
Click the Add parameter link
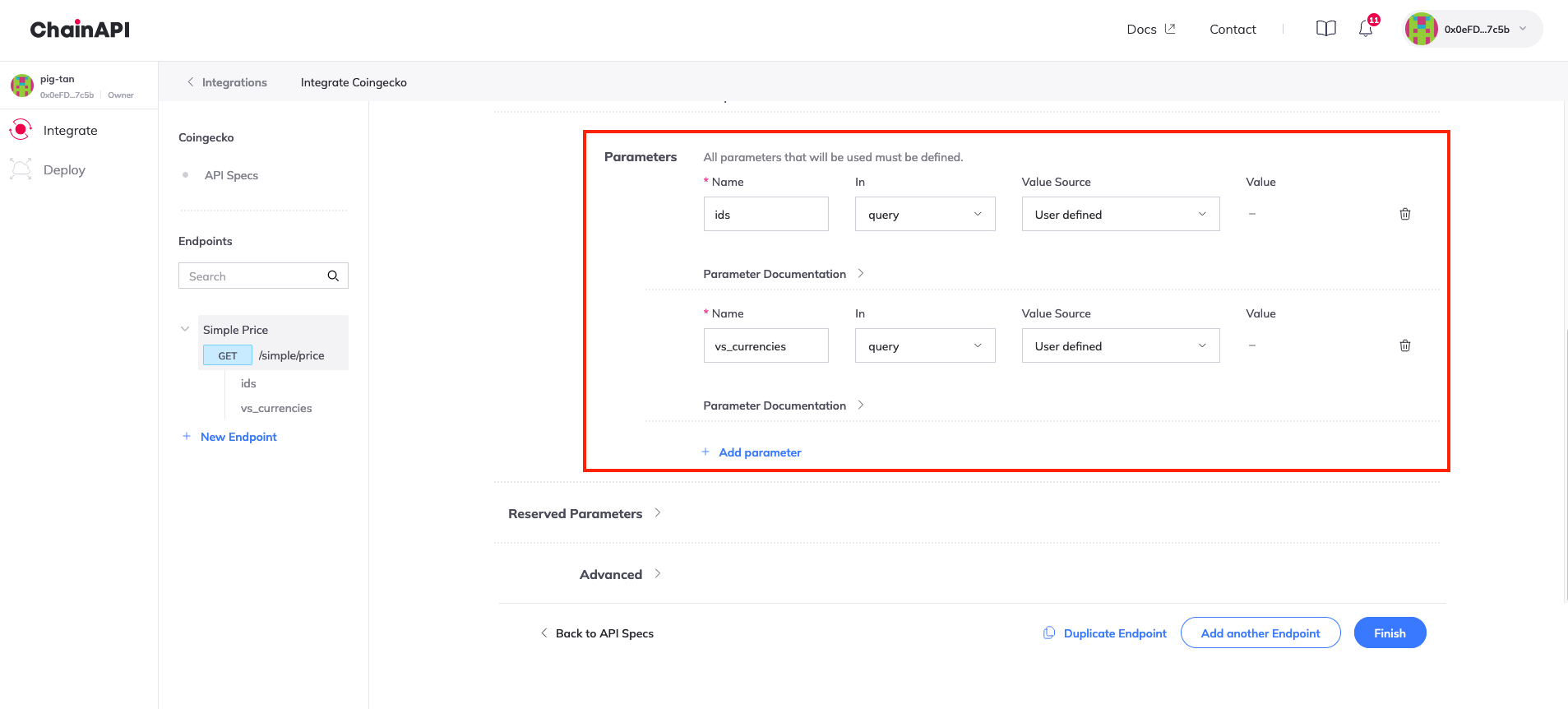coord(759,452)
